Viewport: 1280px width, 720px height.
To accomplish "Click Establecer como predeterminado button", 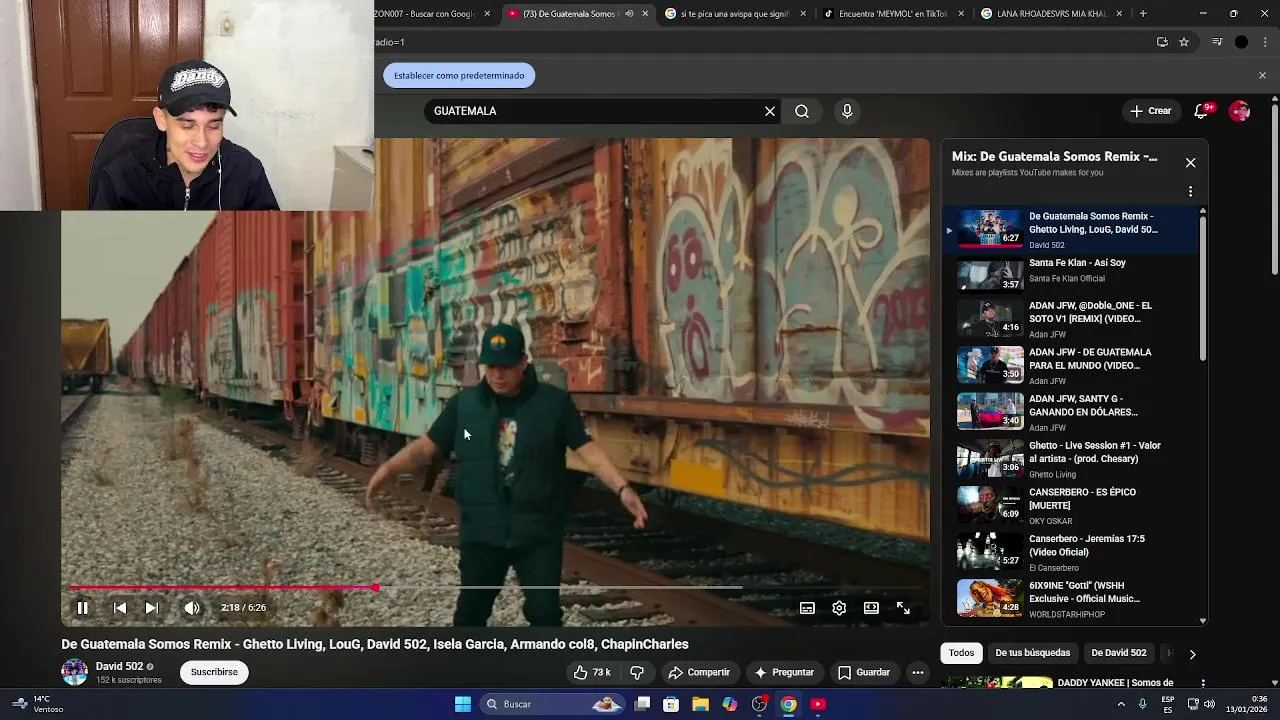I will click(x=459, y=75).
